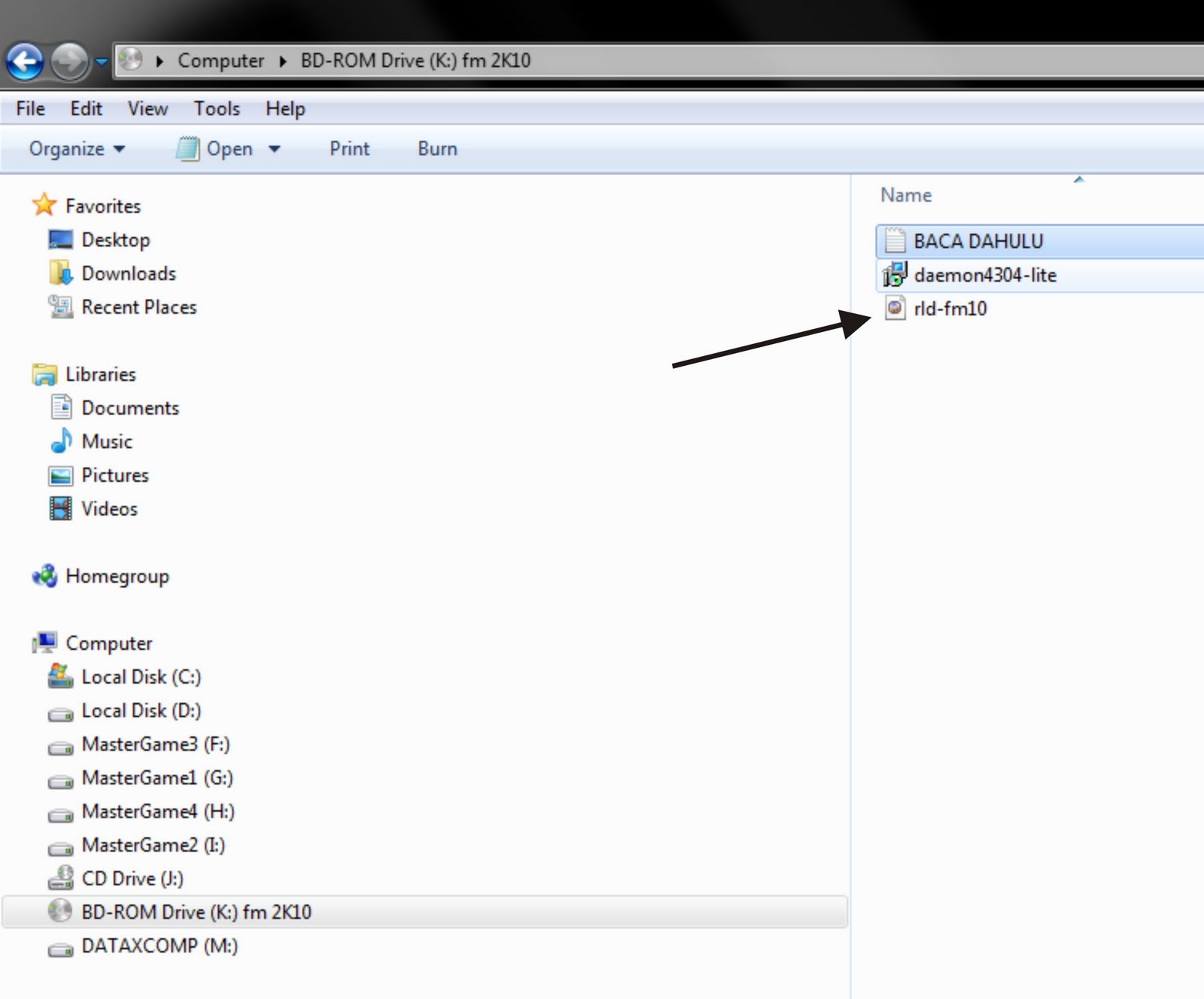Open recent pages dropdown beside Forward button
The image size is (1204, 999).
[101, 62]
